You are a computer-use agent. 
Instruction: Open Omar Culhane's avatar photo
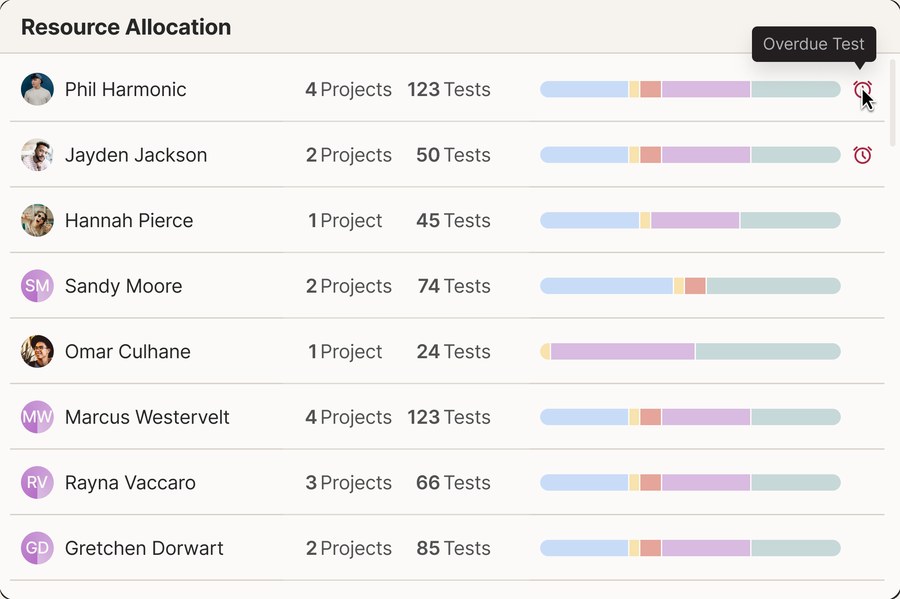[37, 351]
